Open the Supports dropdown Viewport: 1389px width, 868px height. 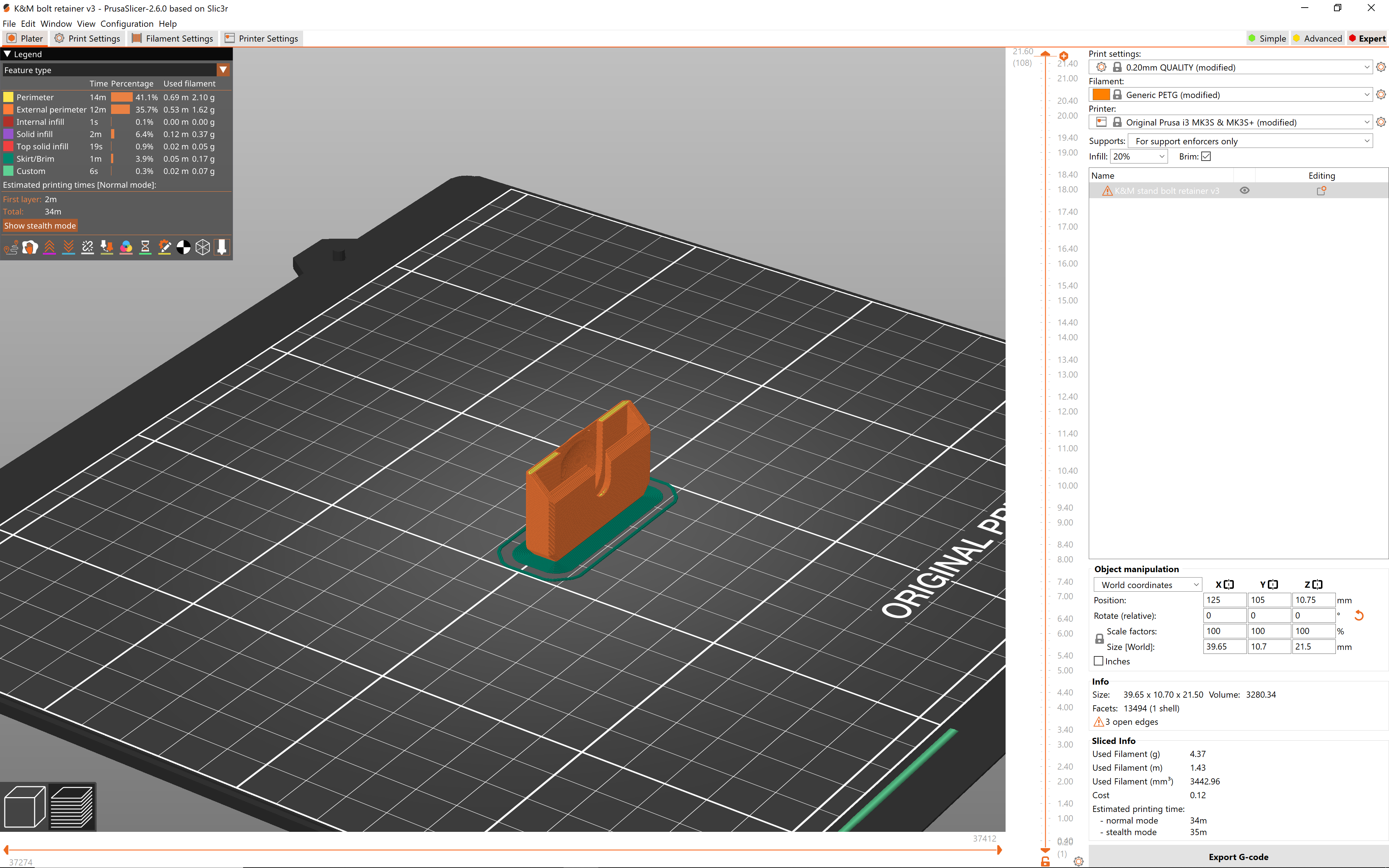point(1250,141)
